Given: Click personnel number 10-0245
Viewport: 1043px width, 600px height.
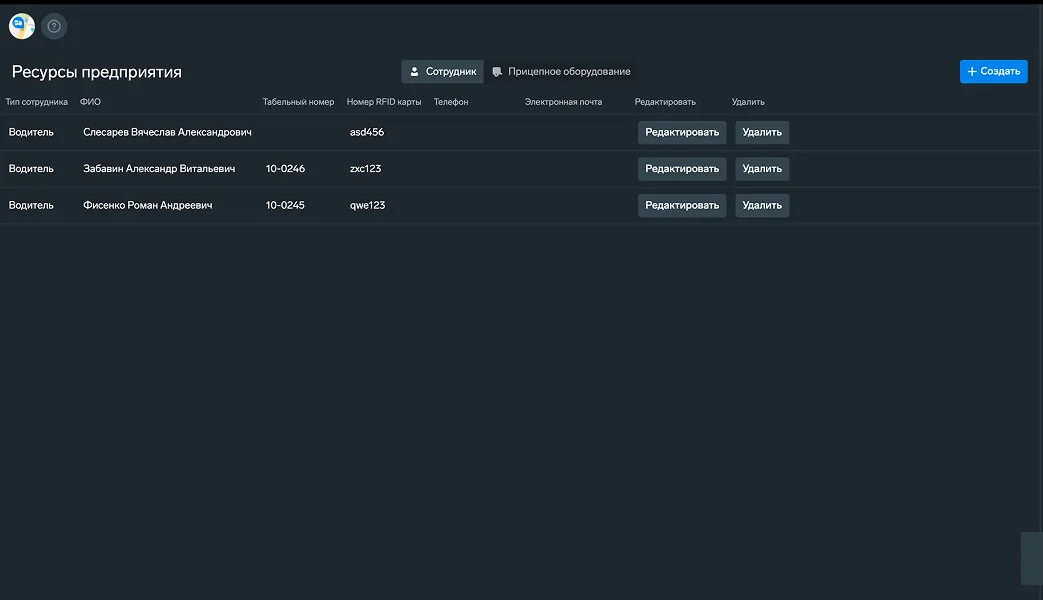Looking at the screenshot, I should (285, 206).
